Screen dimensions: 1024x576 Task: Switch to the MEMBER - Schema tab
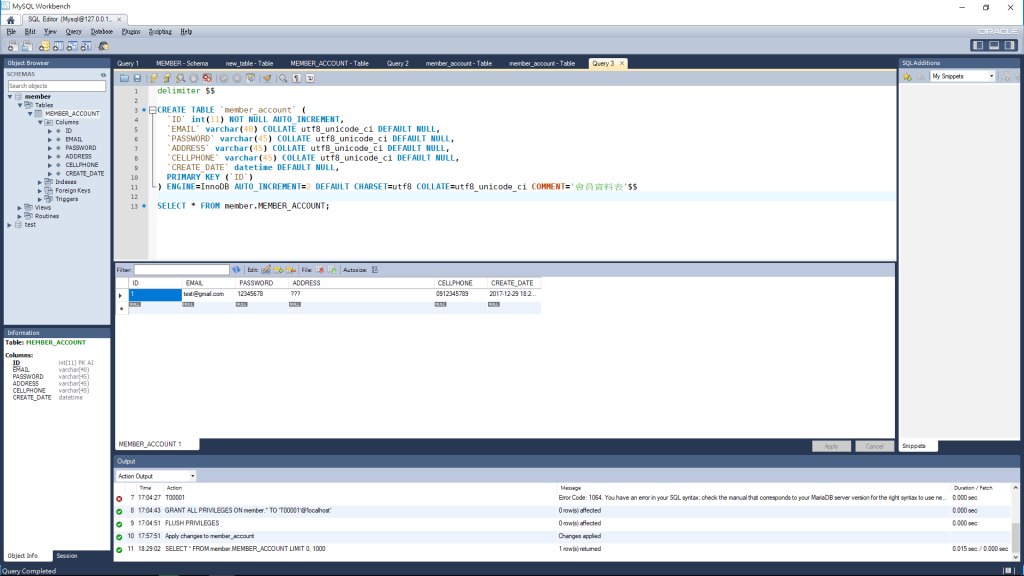click(182, 63)
